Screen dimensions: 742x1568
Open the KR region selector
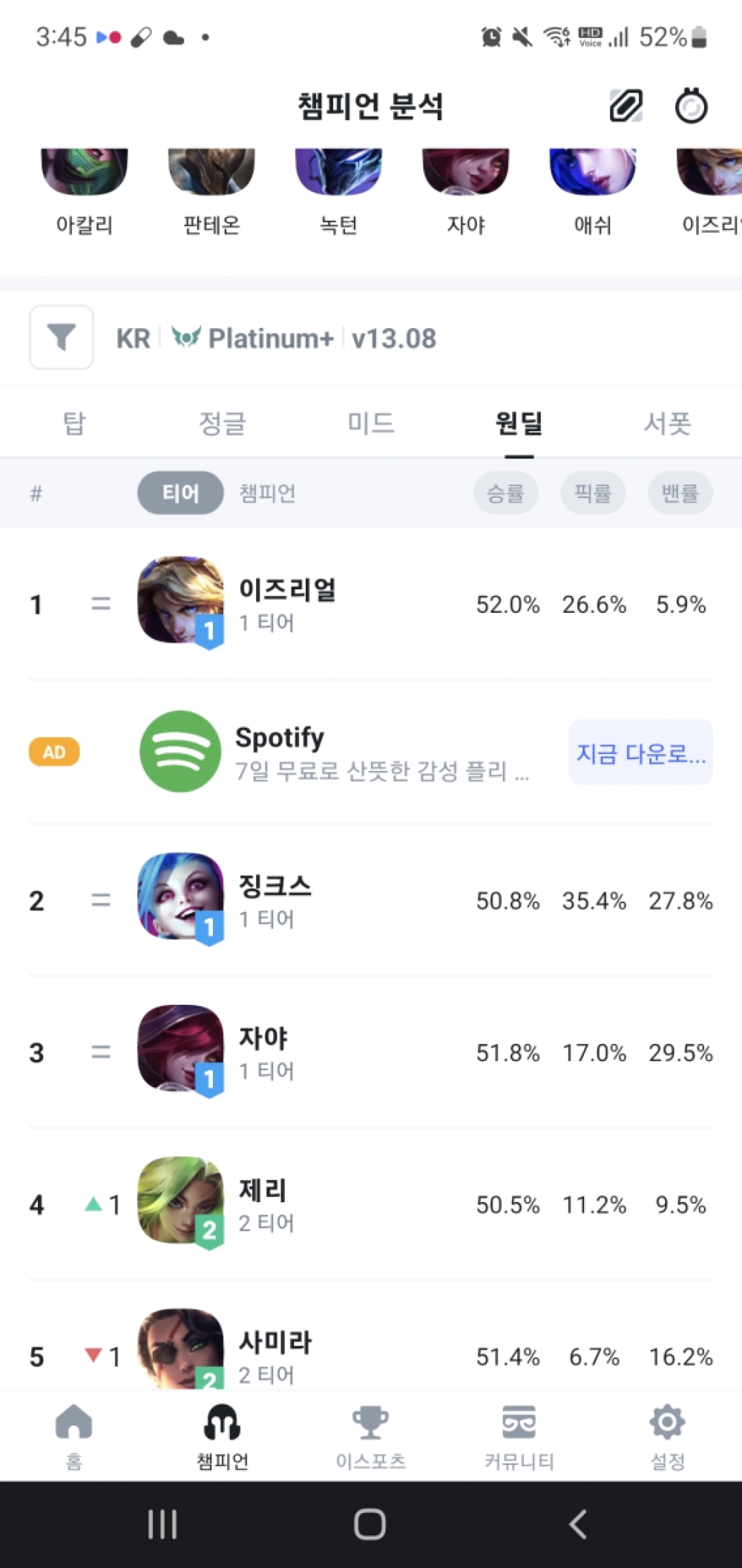tap(133, 338)
